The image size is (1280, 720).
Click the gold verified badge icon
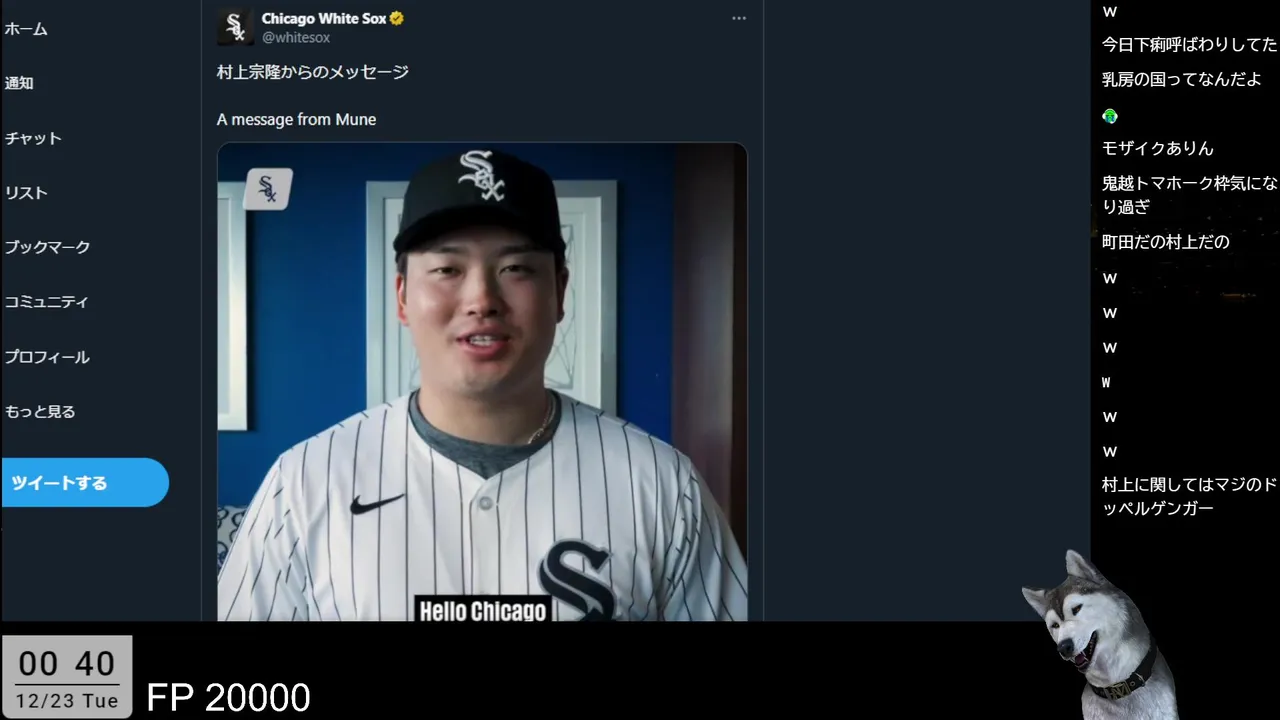point(397,18)
